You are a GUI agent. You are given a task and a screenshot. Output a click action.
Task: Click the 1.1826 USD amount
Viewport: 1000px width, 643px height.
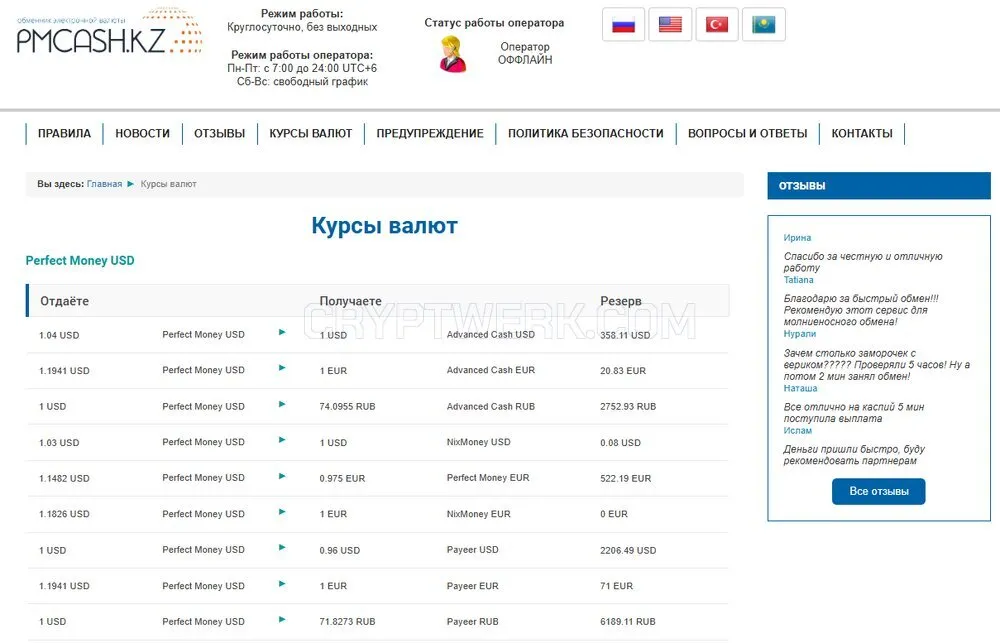[x=64, y=514]
